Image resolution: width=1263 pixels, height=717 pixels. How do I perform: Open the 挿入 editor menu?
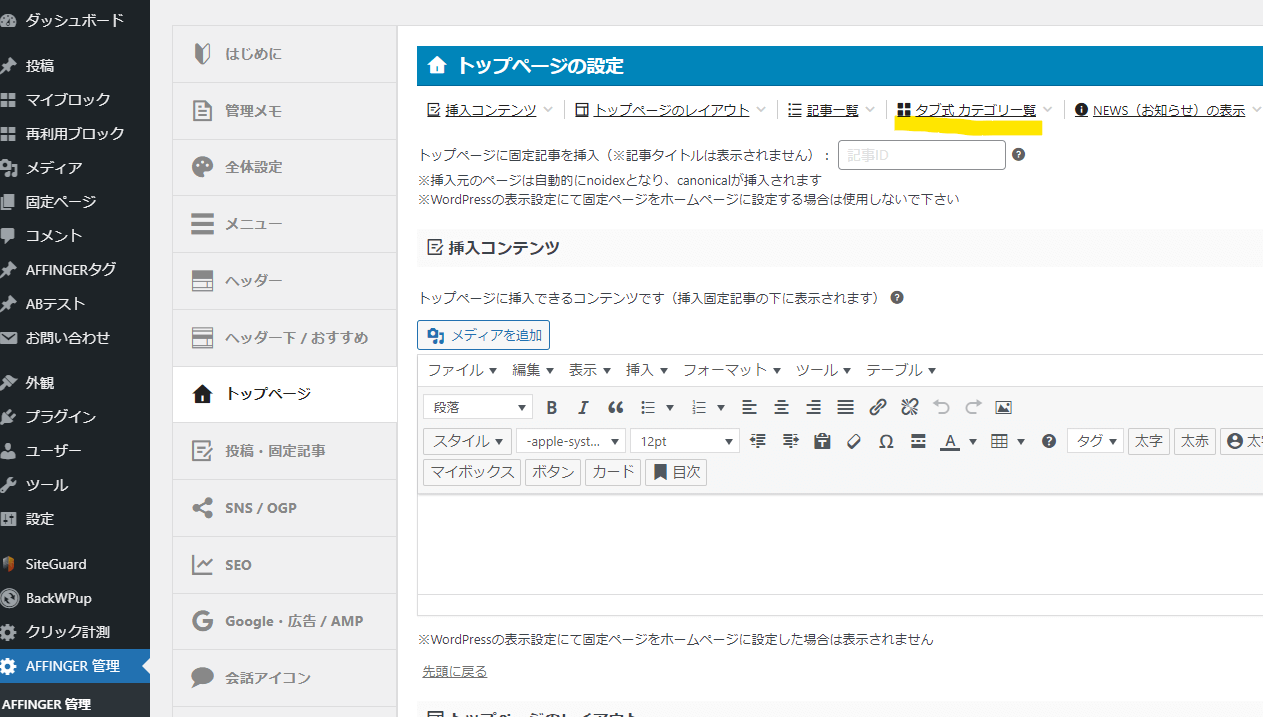tap(646, 370)
